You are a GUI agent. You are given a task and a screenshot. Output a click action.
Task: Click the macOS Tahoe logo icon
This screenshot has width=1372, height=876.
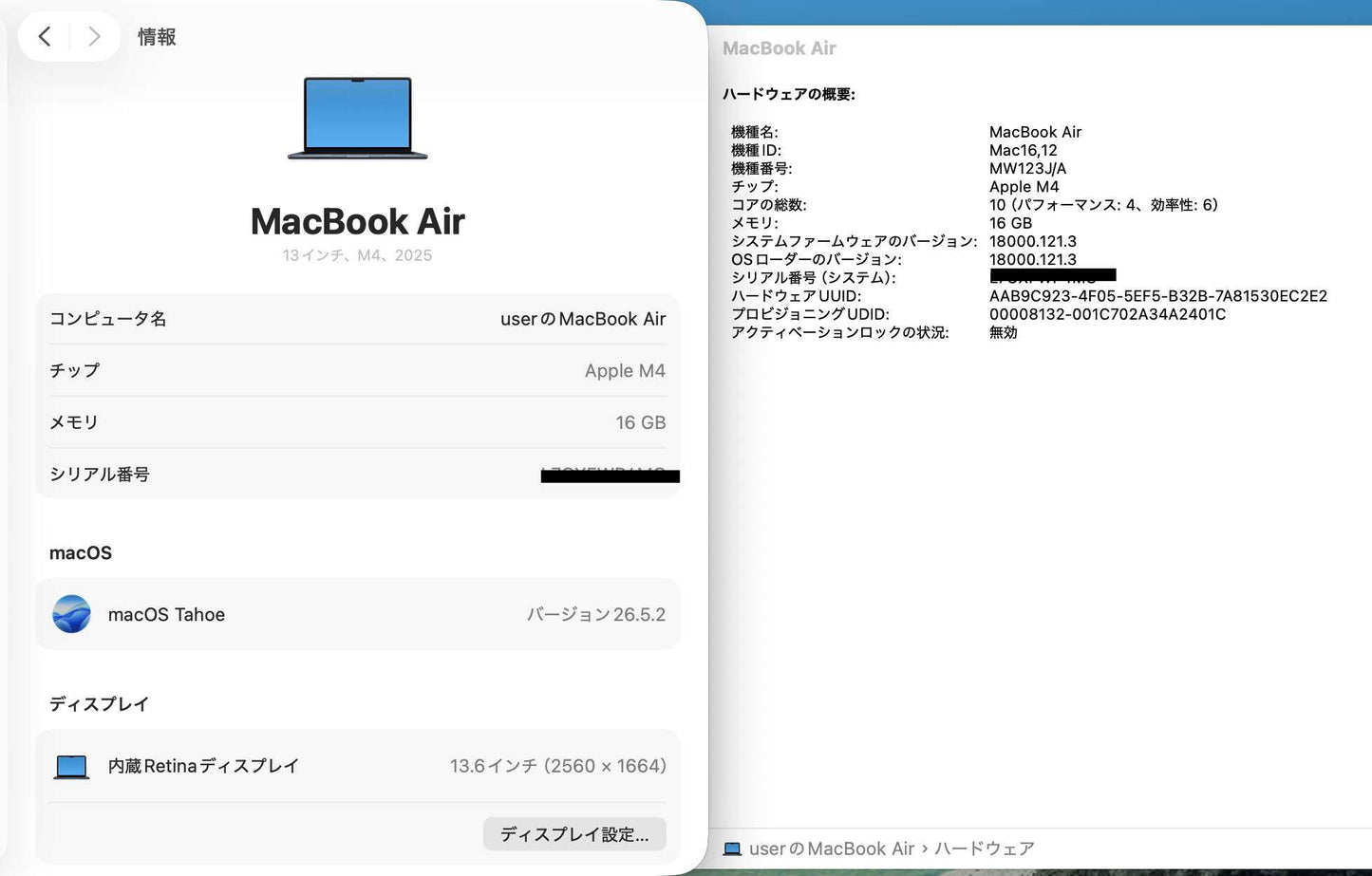[x=72, y=614]
